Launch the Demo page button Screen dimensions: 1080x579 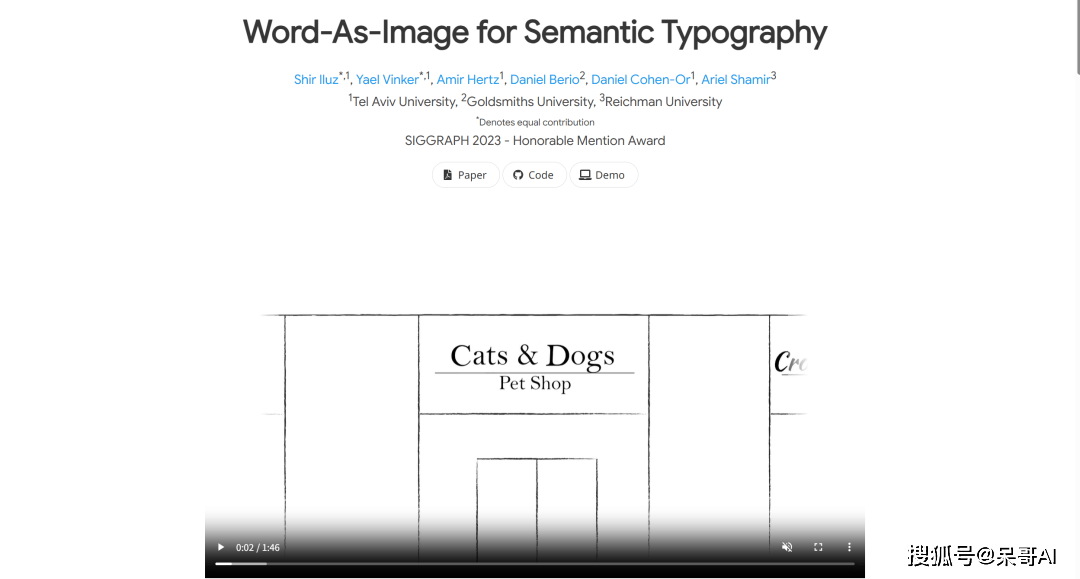point(603,175)
